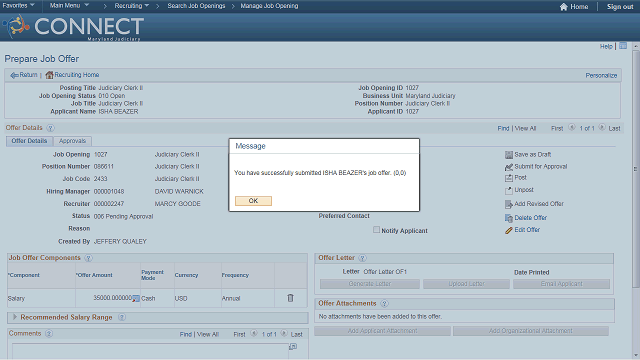Click the Submit for Approval icon
The image size is (640, 360).
pos(509,167)
